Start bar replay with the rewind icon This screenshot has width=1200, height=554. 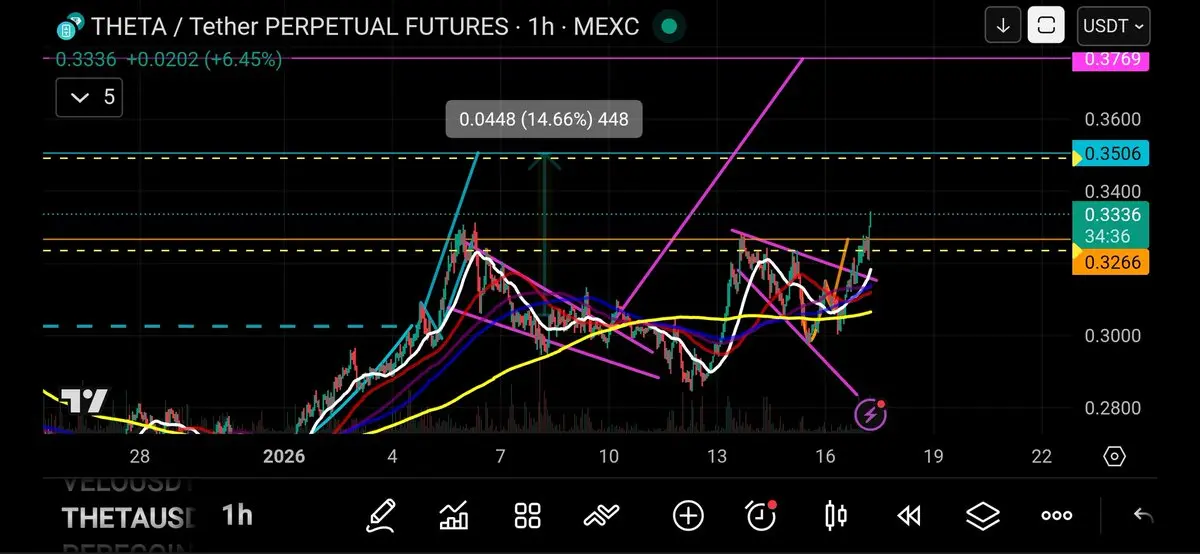pos(908,516)
